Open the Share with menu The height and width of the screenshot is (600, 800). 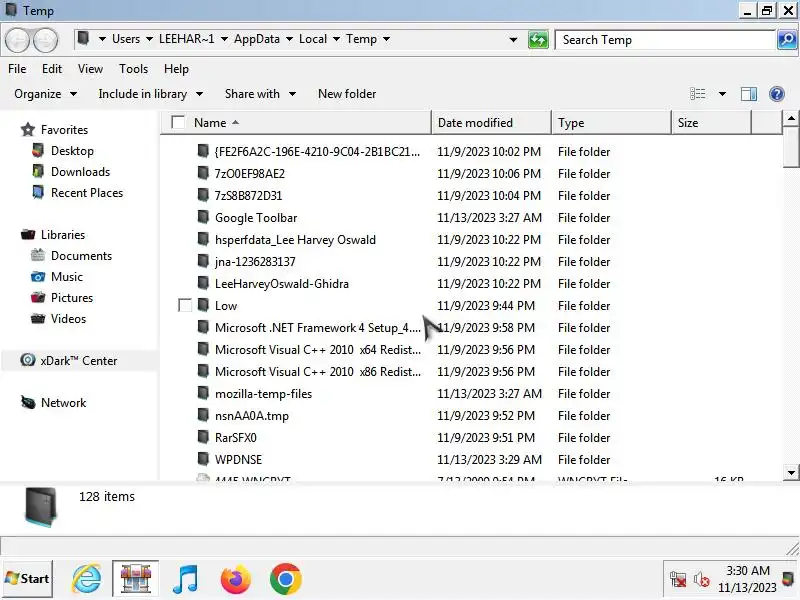[260, 94]
